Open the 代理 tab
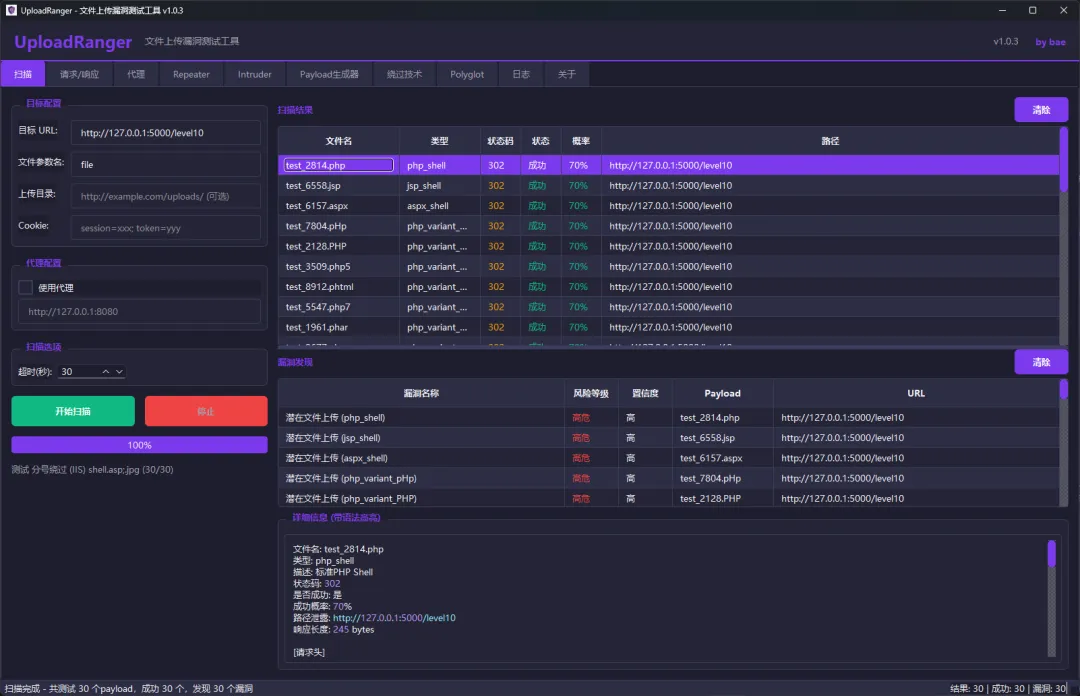 (136, 74)
